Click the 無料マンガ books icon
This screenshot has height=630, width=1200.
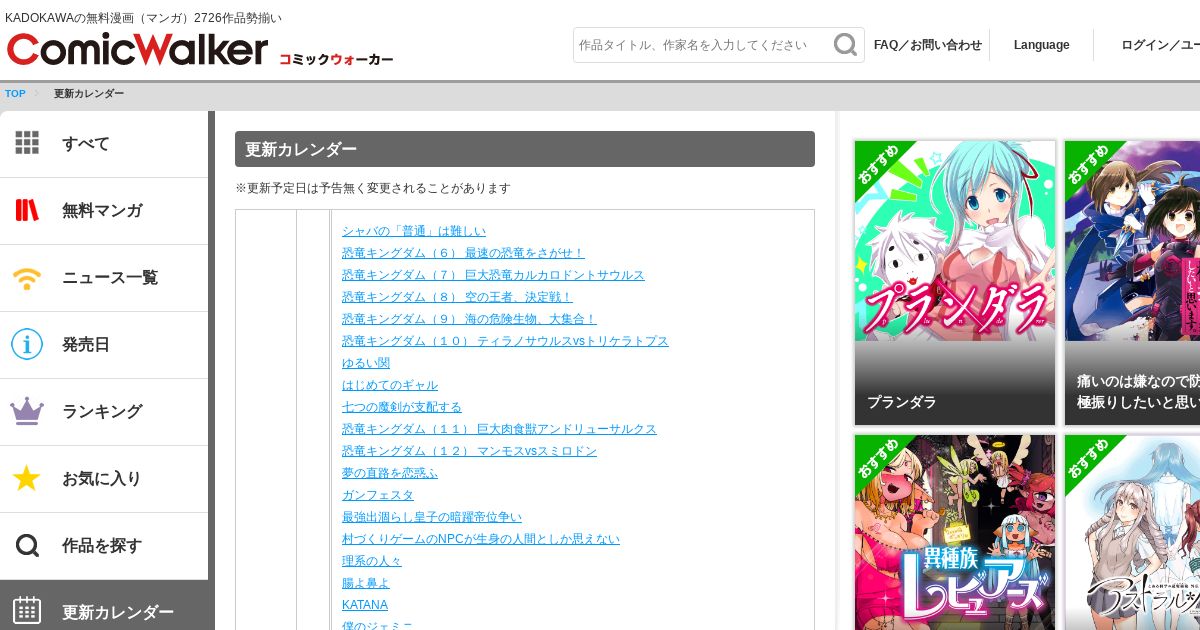coord(27,210)
